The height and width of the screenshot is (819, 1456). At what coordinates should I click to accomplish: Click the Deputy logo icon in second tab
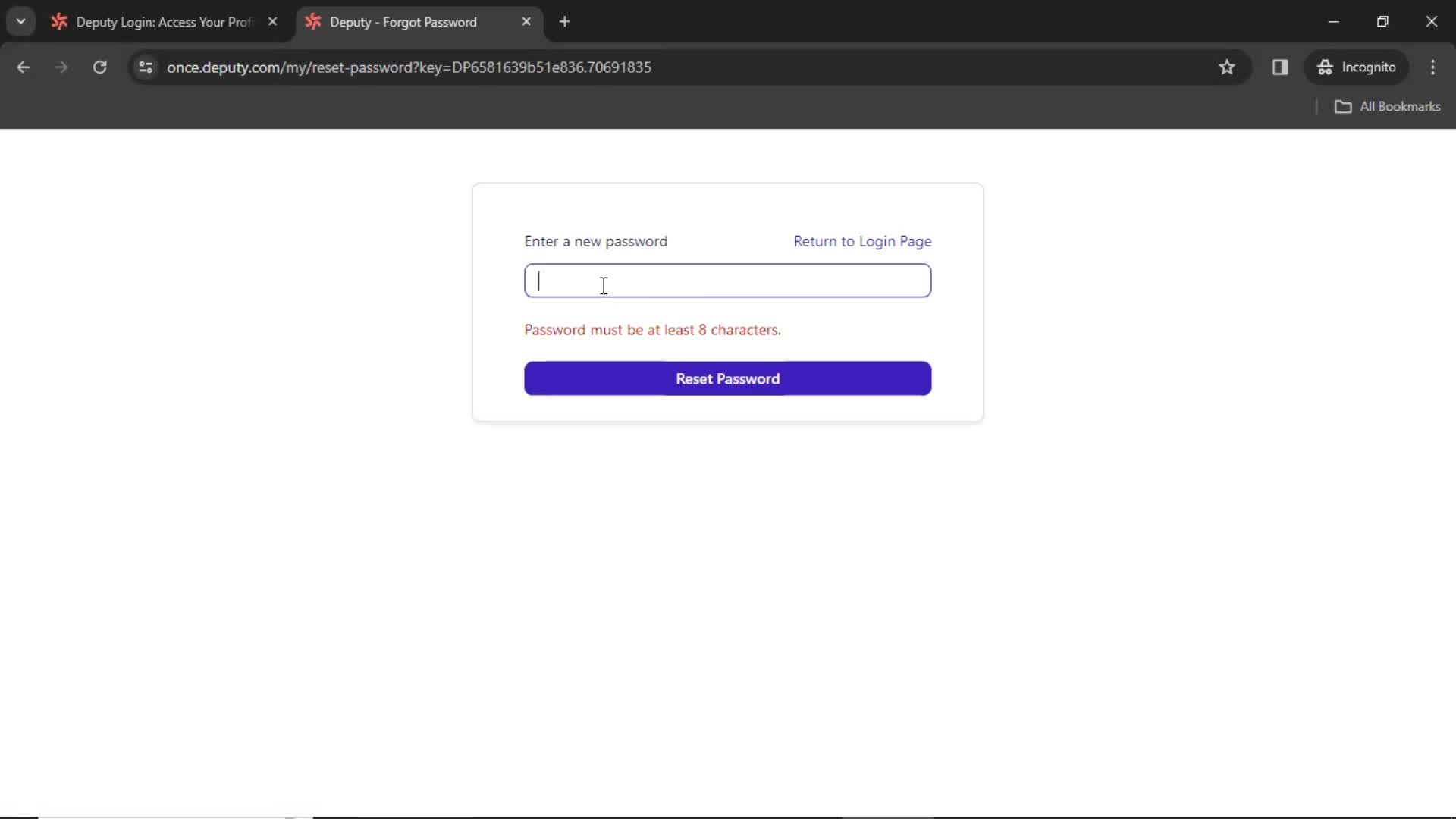(x=315, y=21)
